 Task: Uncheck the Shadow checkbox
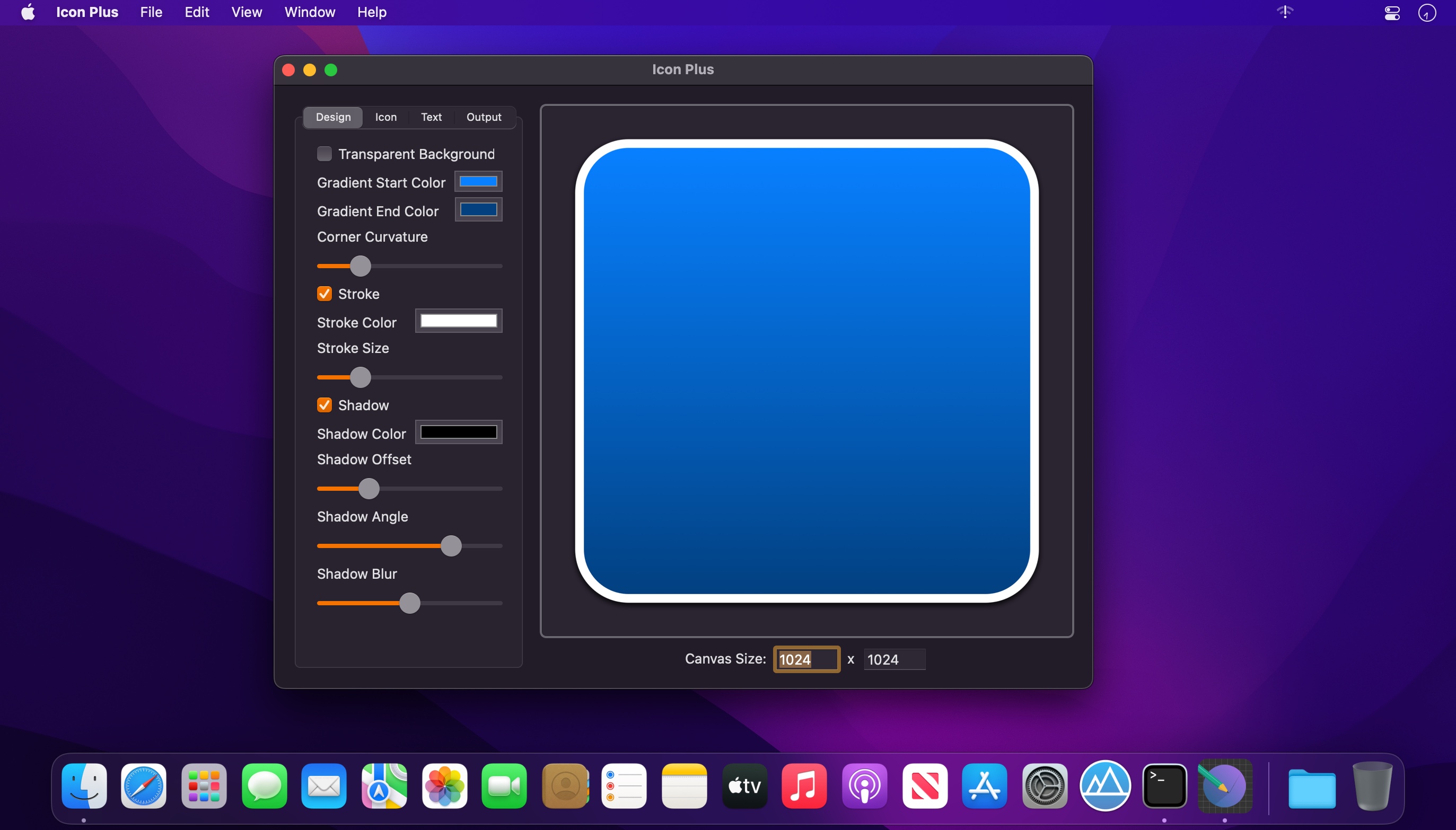[324, 405]
